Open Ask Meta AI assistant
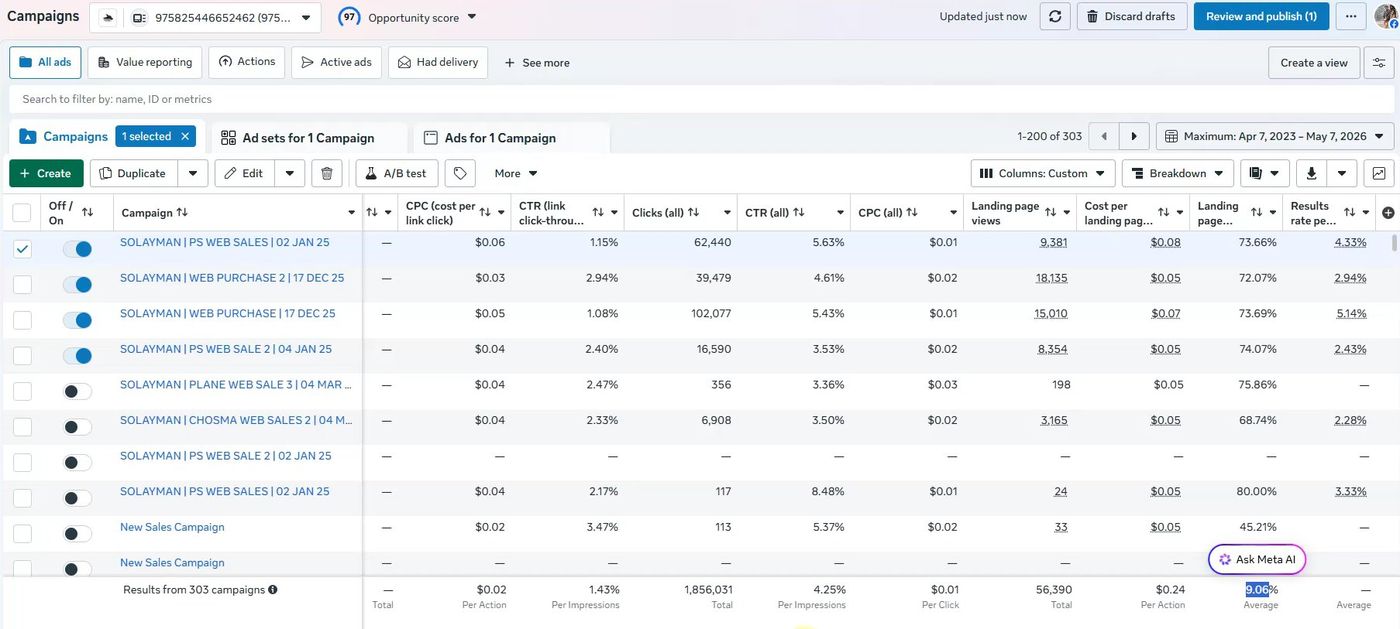This screenshot has width=1400, height=629. (1257, 559)
